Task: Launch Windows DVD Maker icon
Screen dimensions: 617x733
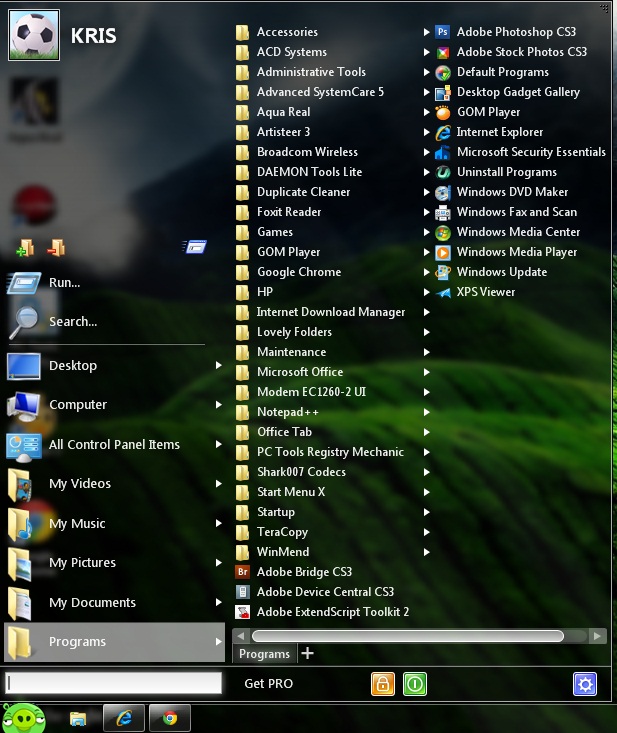Action: (442, 192)
